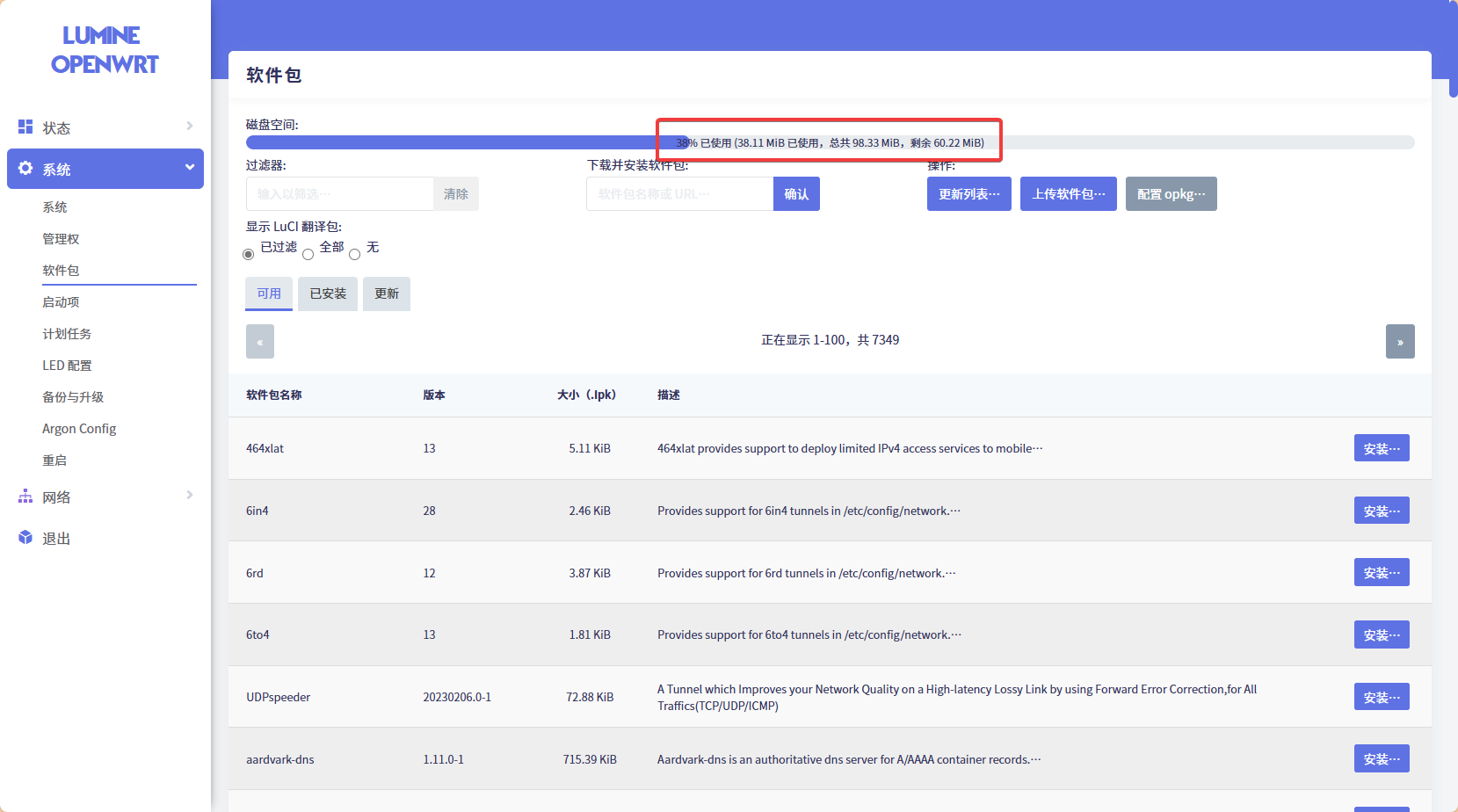Expand the 状态 menu chevron
1458x812 pixels.
click(190, 127)
